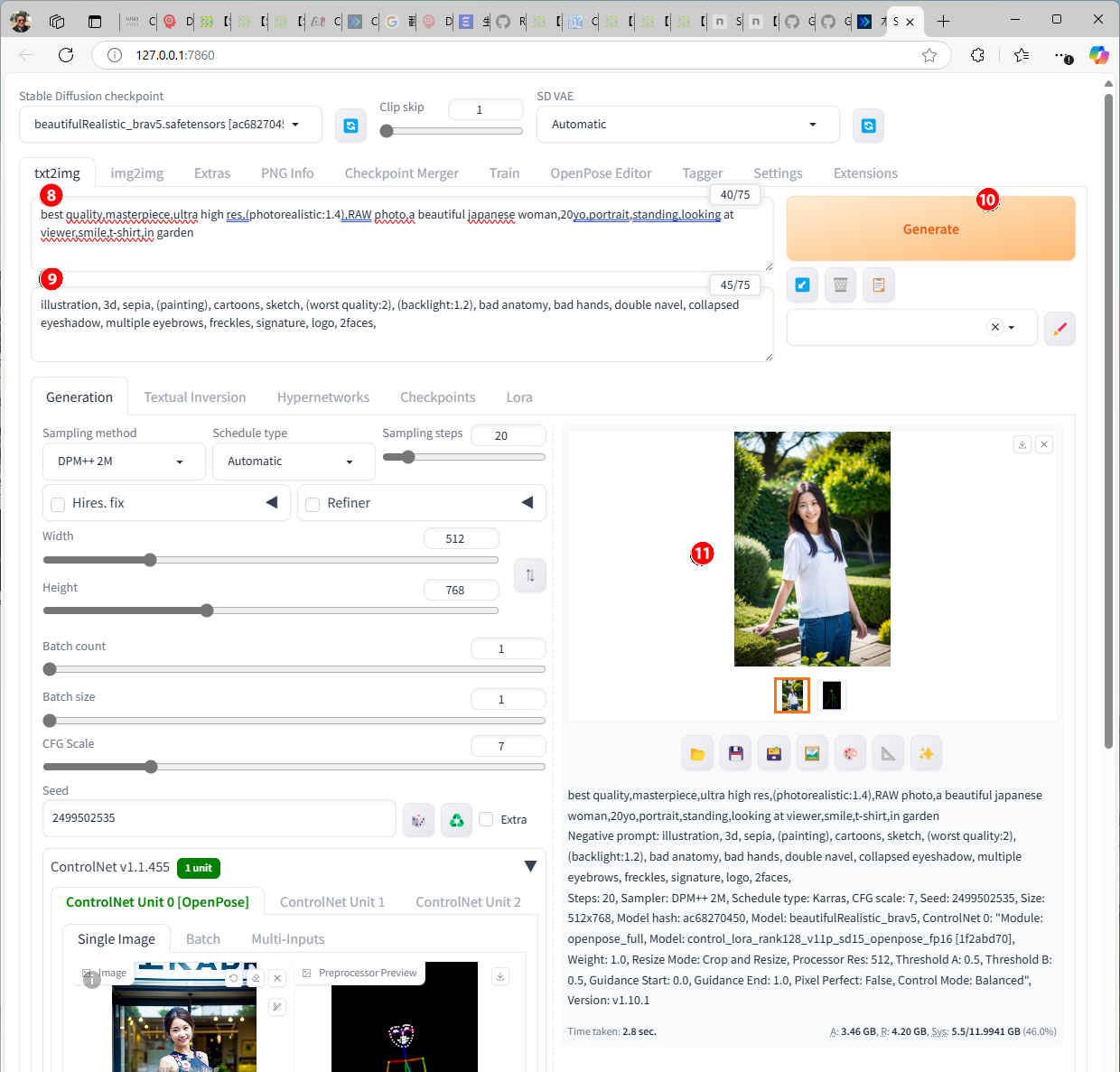Click the save image floppy disk icon

pyautogui.click(x=735, y=754)
